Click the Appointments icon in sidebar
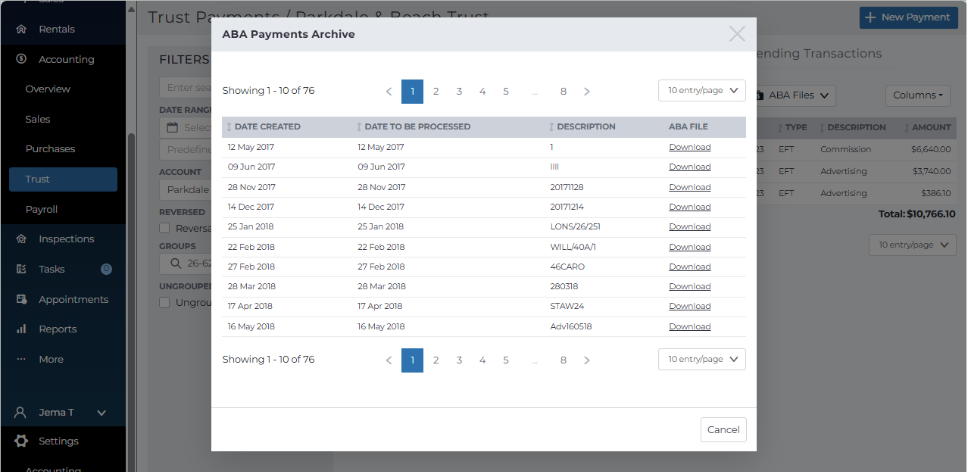 [x=21, y=299]
